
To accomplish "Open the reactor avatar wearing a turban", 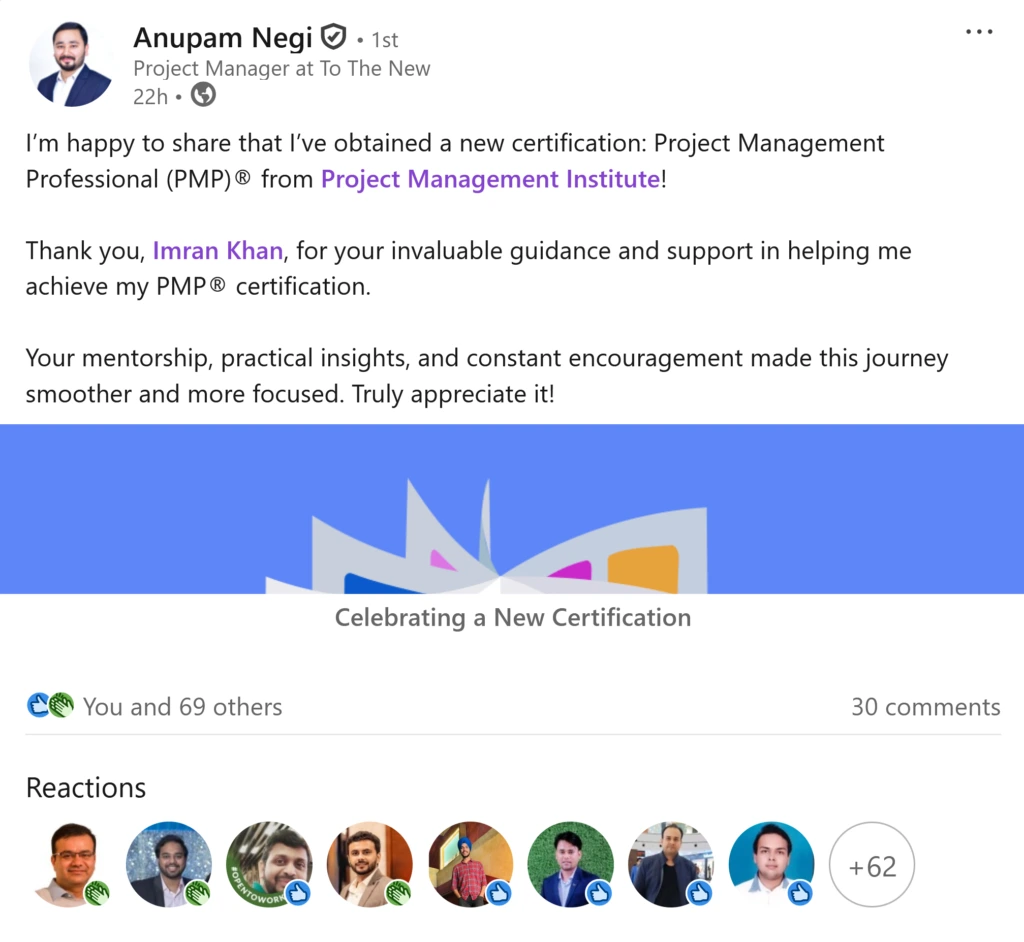I will [x=470, y=864].
